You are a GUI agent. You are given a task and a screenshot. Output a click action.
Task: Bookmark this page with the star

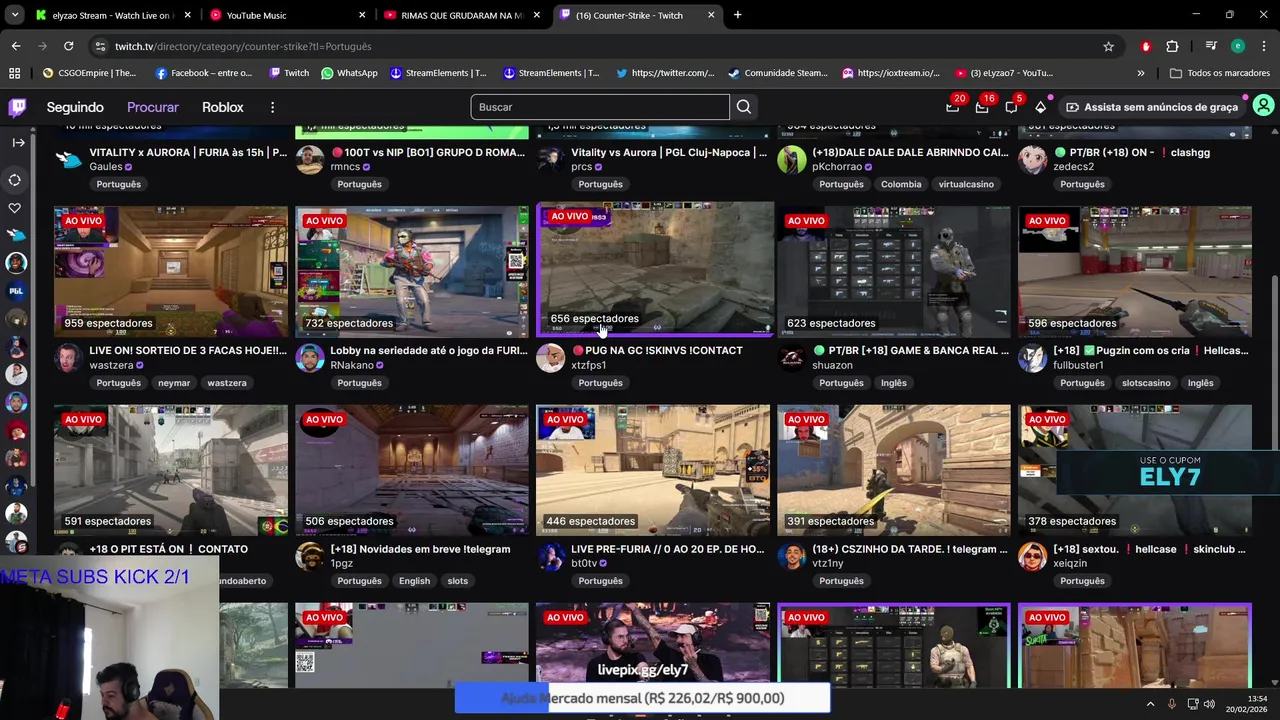coord(1108,46)
